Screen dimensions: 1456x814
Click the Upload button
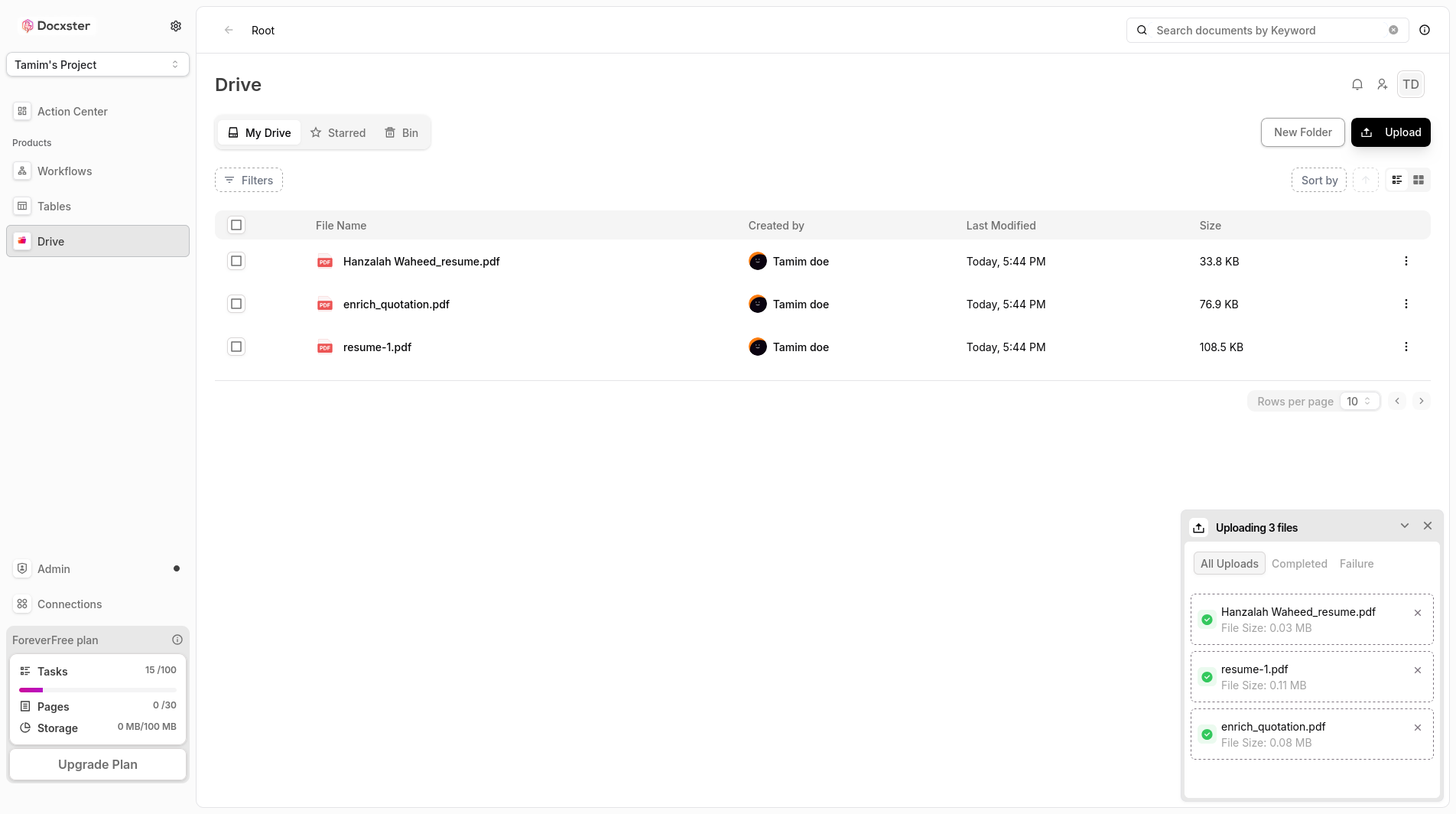coord(1390,132)
